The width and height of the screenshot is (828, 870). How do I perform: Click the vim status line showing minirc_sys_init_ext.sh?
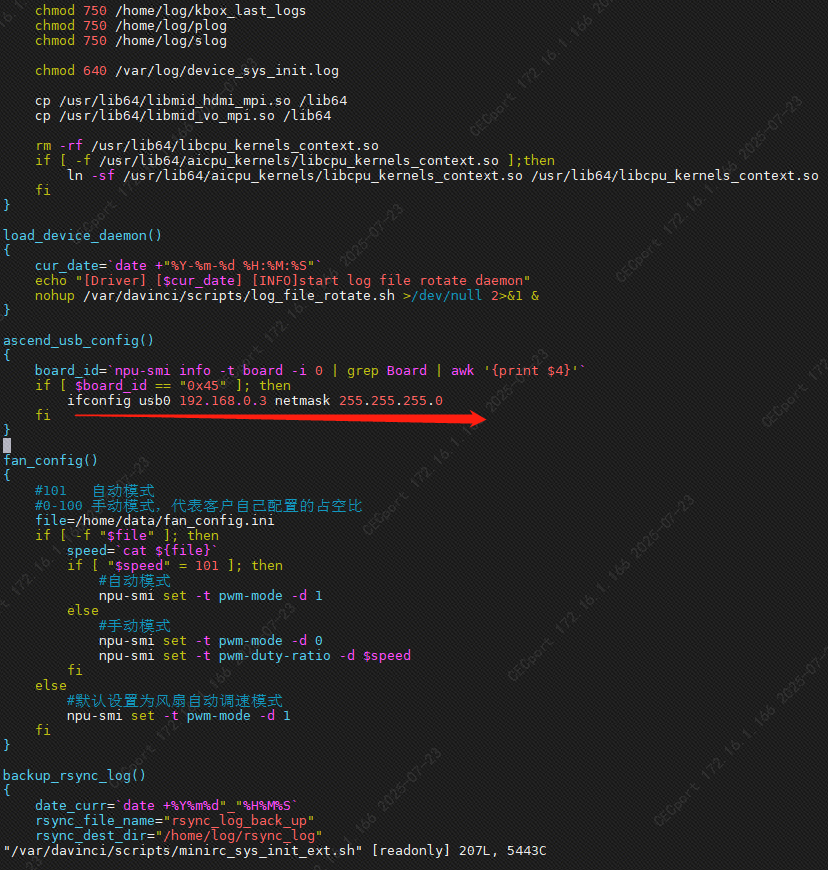(275, 851)
